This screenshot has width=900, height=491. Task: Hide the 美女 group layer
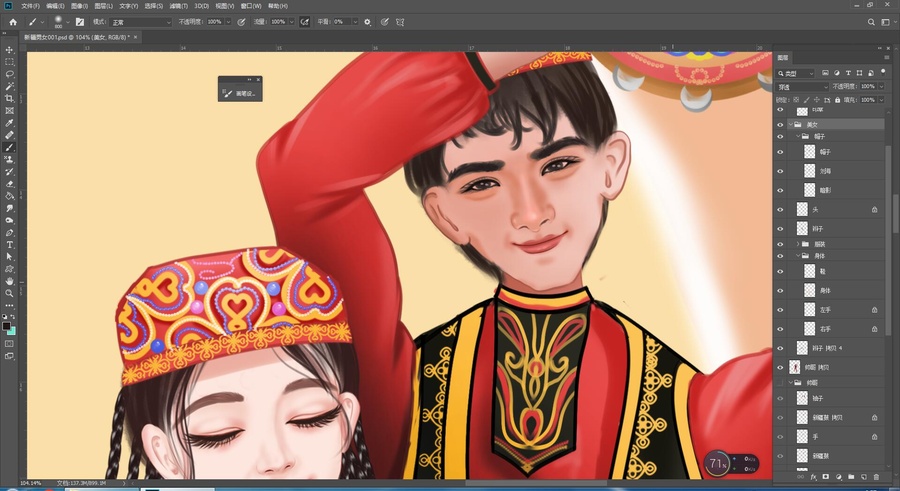coord(780,124)
